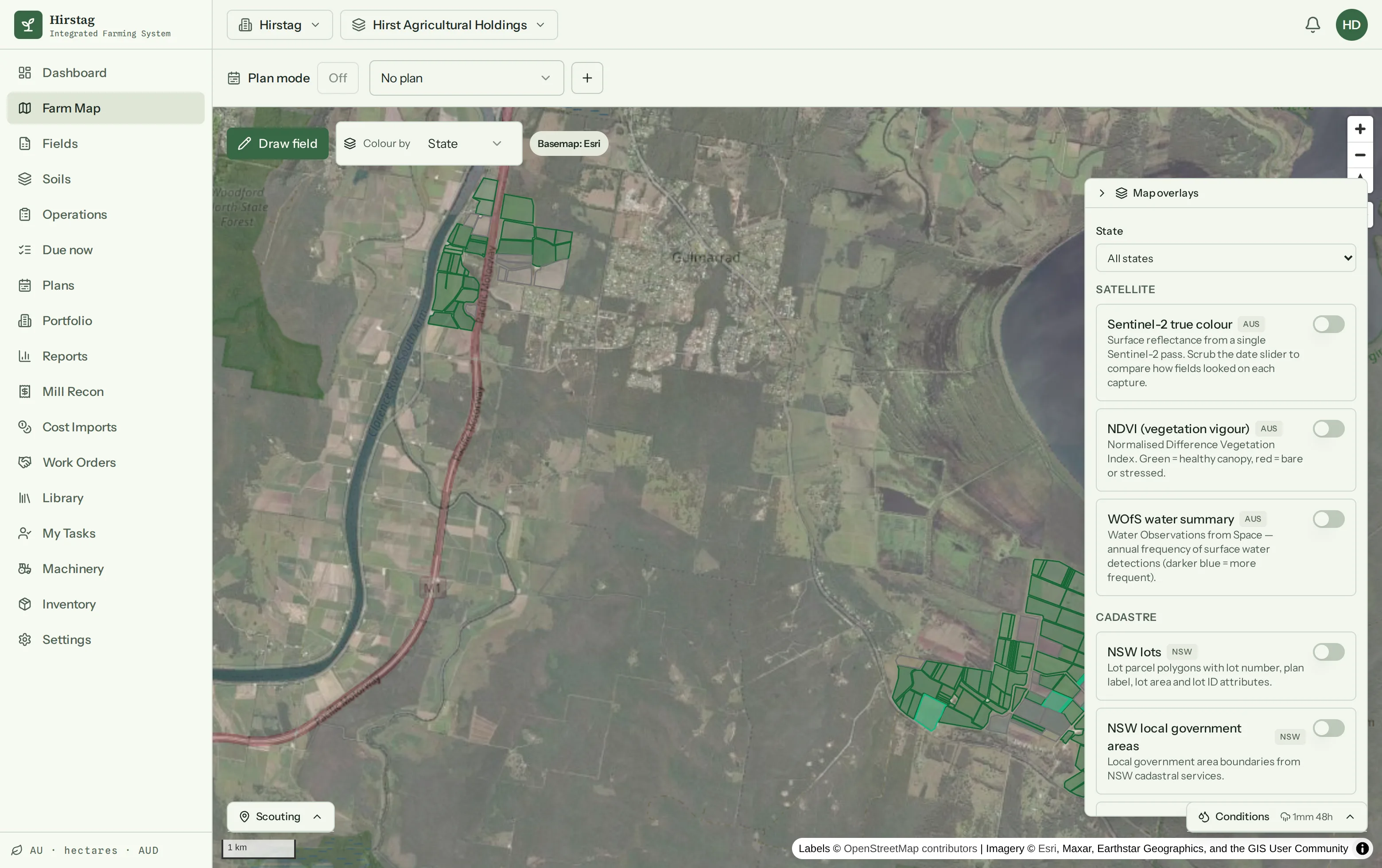Open notifications bell
This screenshot has width=1382, height=868.
click(1312, 25)
